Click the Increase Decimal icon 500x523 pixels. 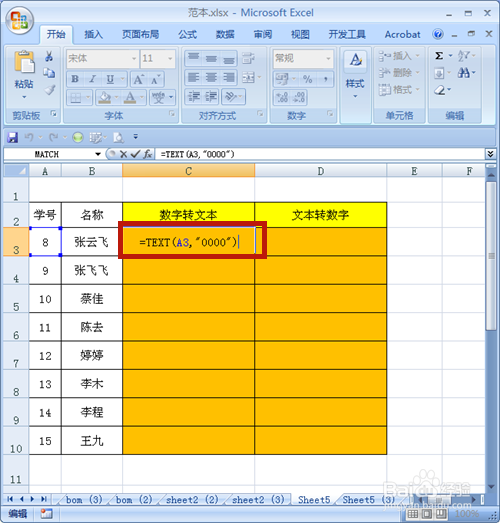282,98
